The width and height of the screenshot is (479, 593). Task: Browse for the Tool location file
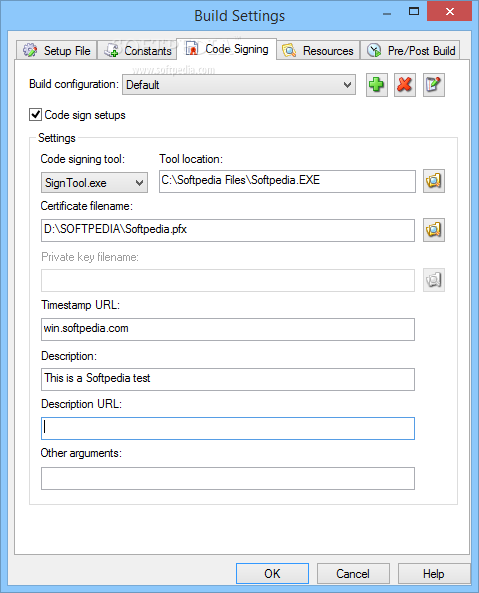click(434, 181)
